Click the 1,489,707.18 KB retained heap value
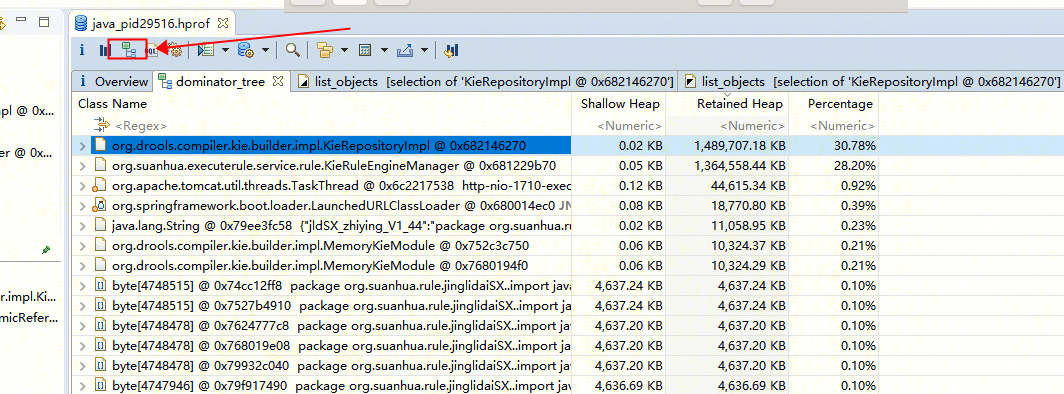This screenshot has height=394, width=1064. [740, 145]
